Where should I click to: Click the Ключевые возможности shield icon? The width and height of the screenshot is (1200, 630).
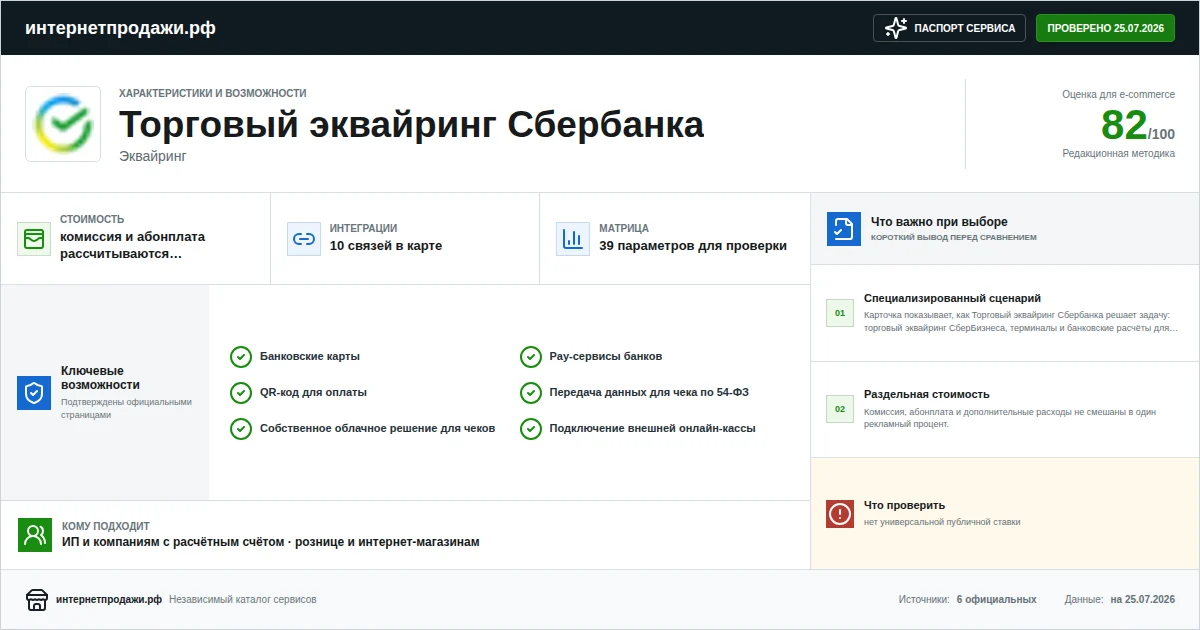point(34,393)
